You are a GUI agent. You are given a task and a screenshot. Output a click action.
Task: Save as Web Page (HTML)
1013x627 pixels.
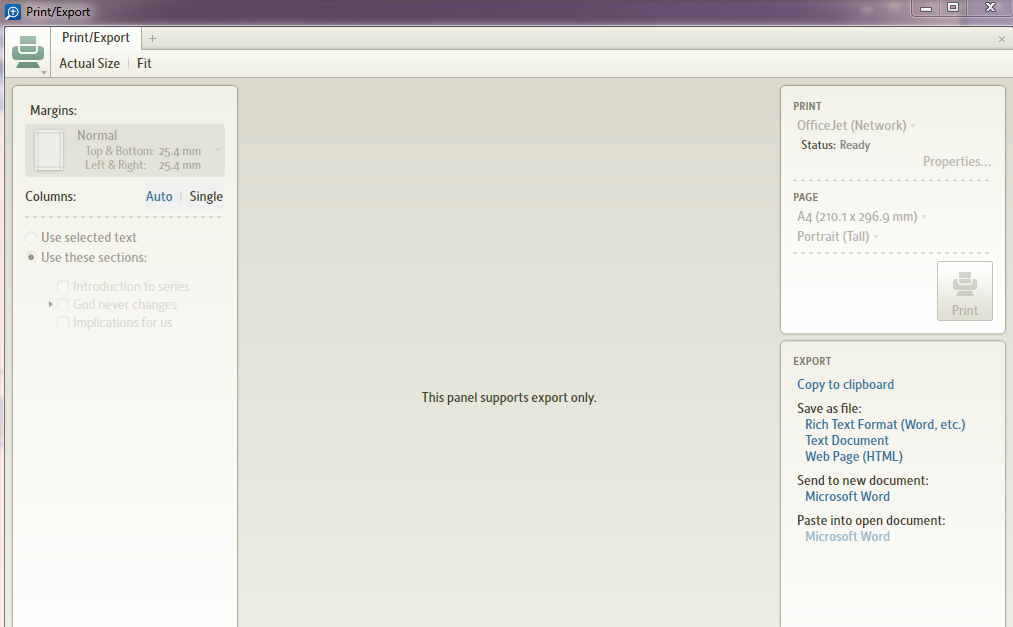tap(853, 457)
